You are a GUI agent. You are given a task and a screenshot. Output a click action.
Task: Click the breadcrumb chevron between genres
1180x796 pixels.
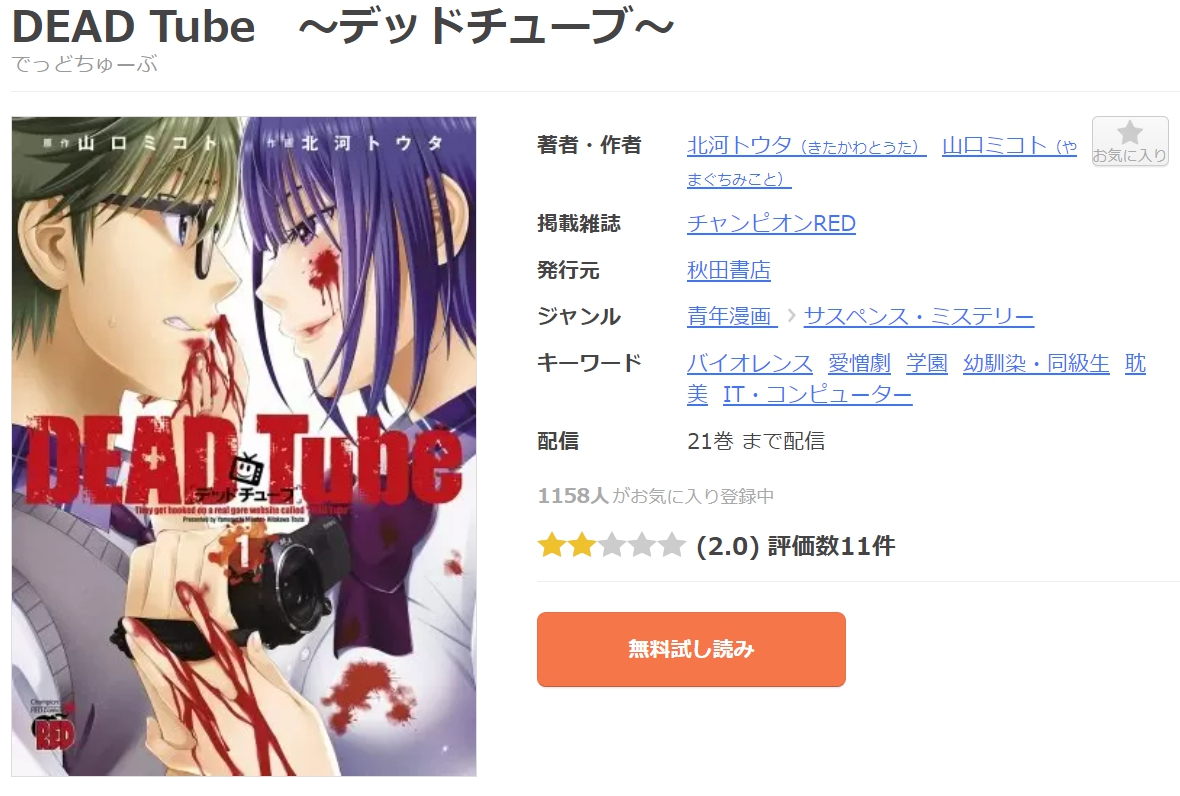[x=791, y=316]
